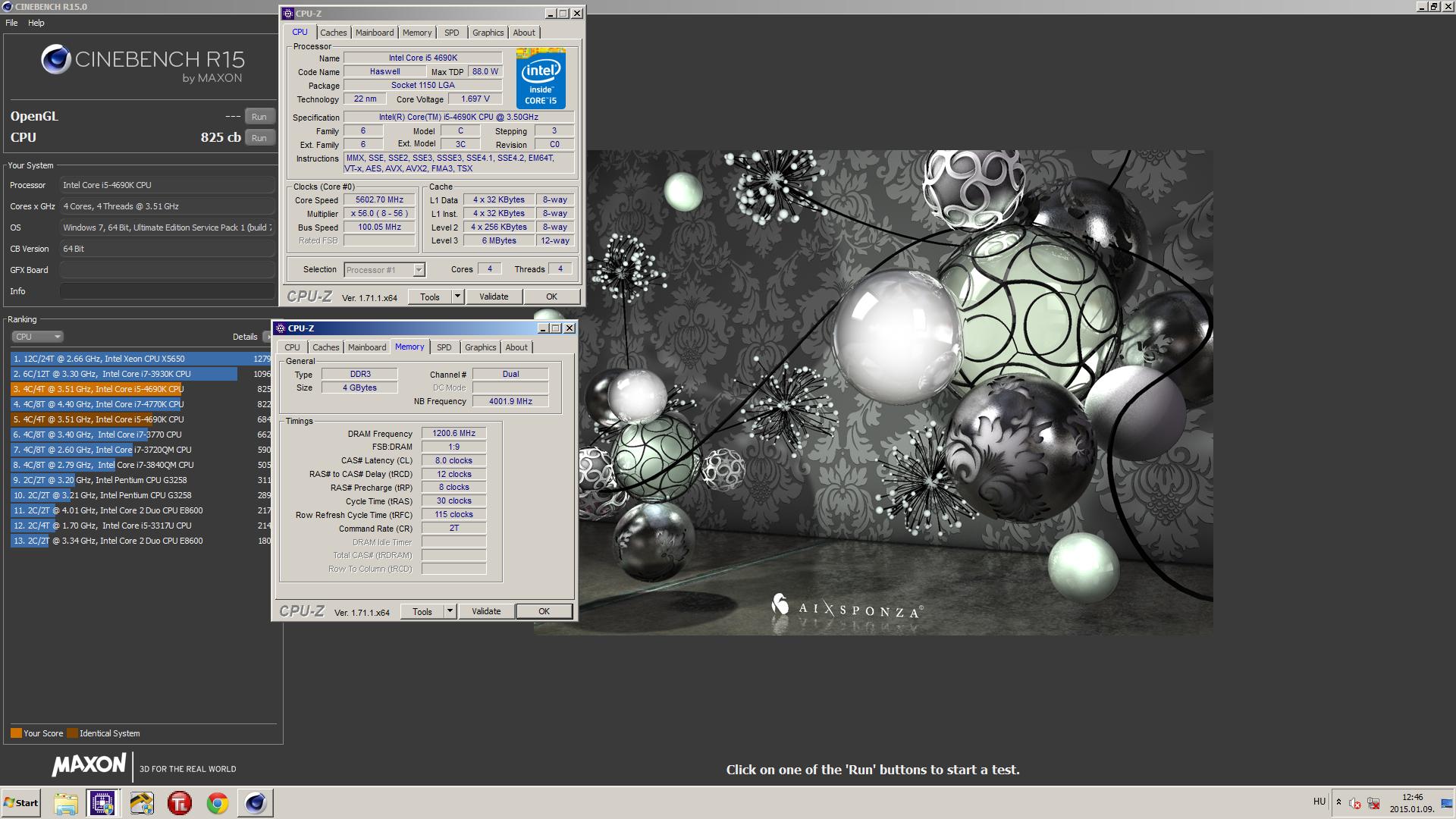1456x819 pixels.
Task: Open the red TL taskbar application
Action: 180,803
